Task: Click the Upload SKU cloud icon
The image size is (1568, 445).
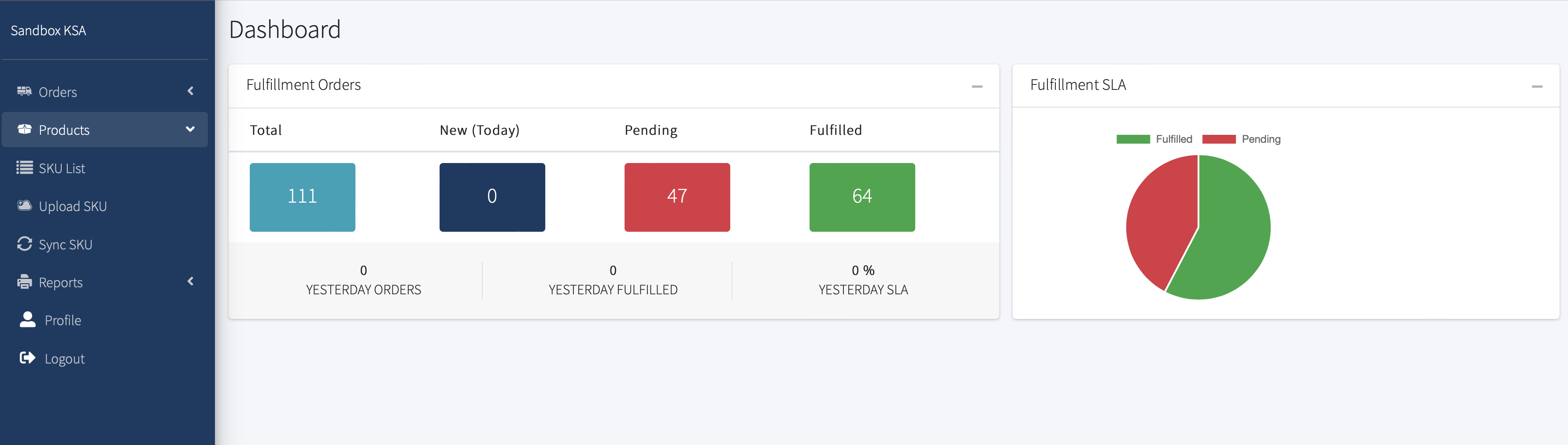Action: click(24, 206)
